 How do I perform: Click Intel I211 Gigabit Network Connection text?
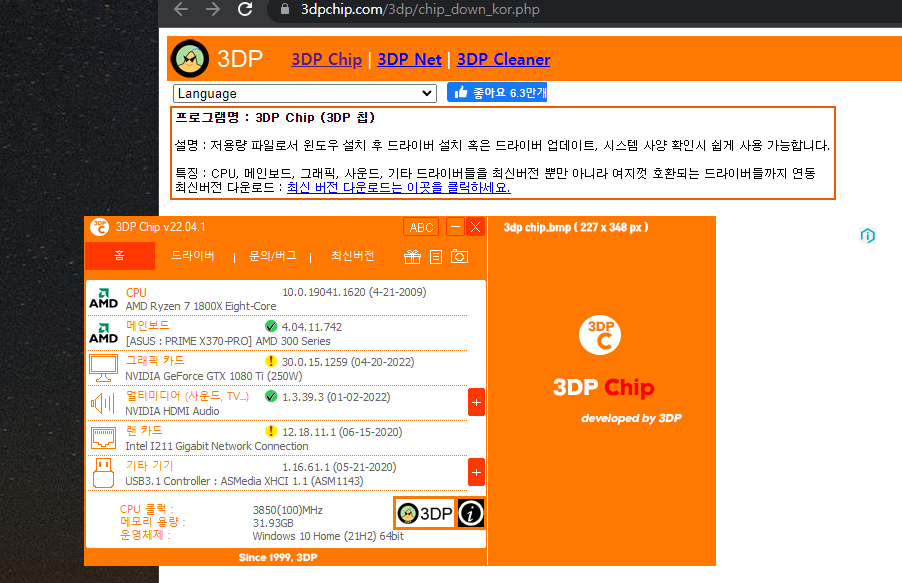click(217, 447)
